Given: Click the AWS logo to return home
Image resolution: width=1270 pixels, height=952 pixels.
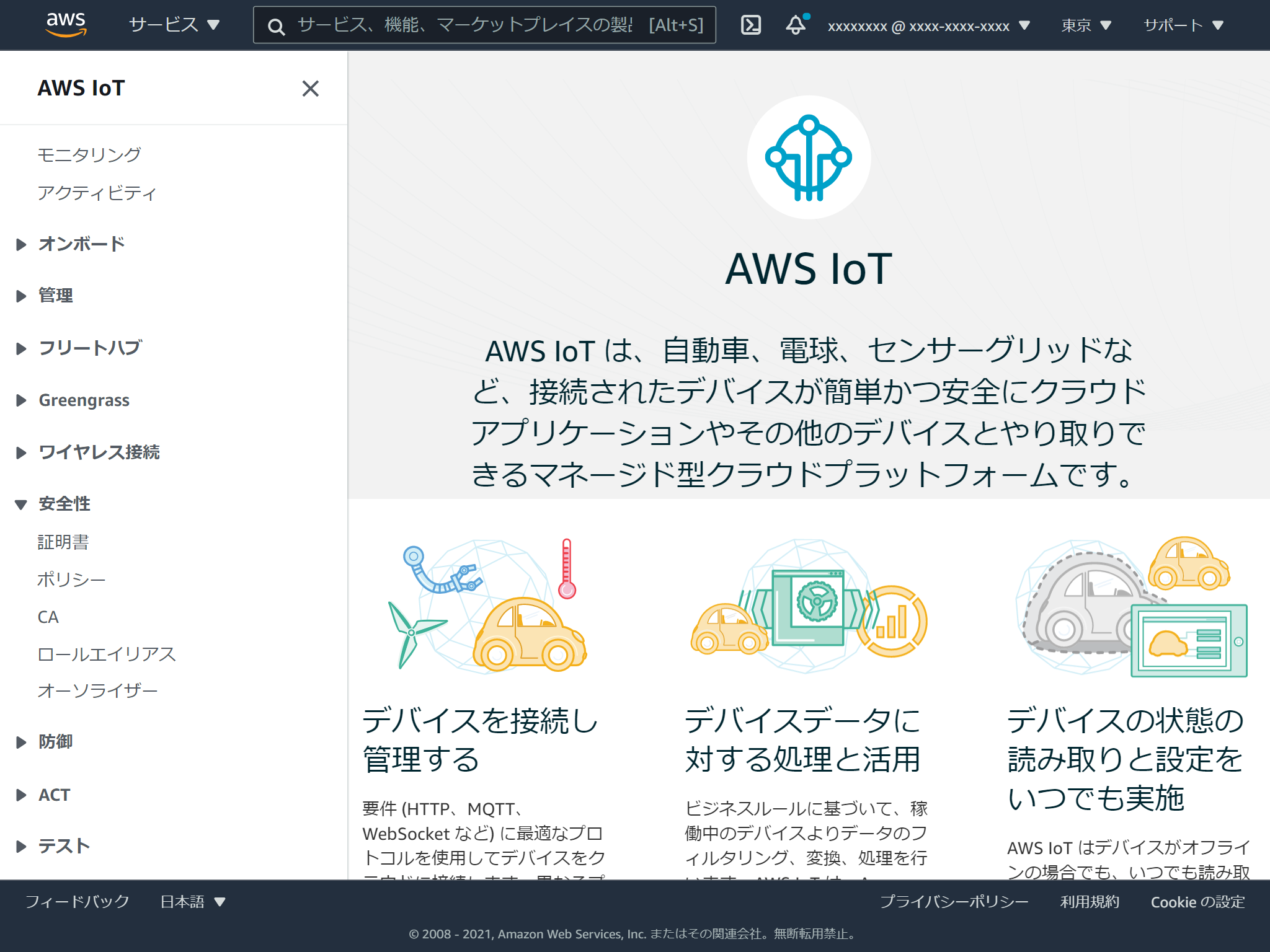Looking at the screenshot, I should pos(64,24).
